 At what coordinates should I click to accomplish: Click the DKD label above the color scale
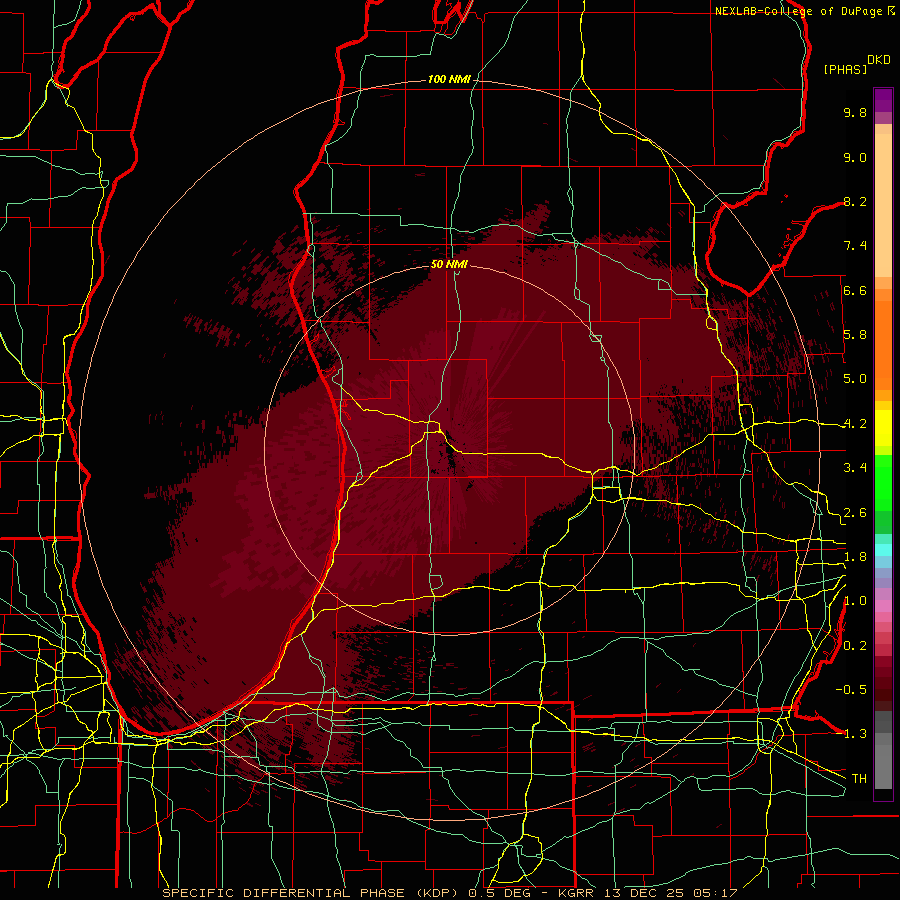[x=879, y=60]
